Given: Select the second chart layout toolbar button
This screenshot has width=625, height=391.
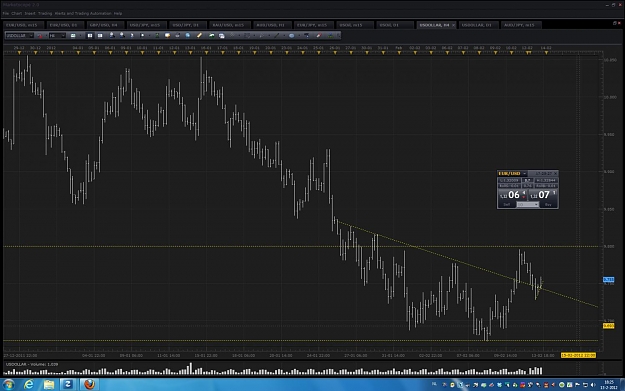Looking at the screenshot, I should pyautogui.click(x=100, y=35).
